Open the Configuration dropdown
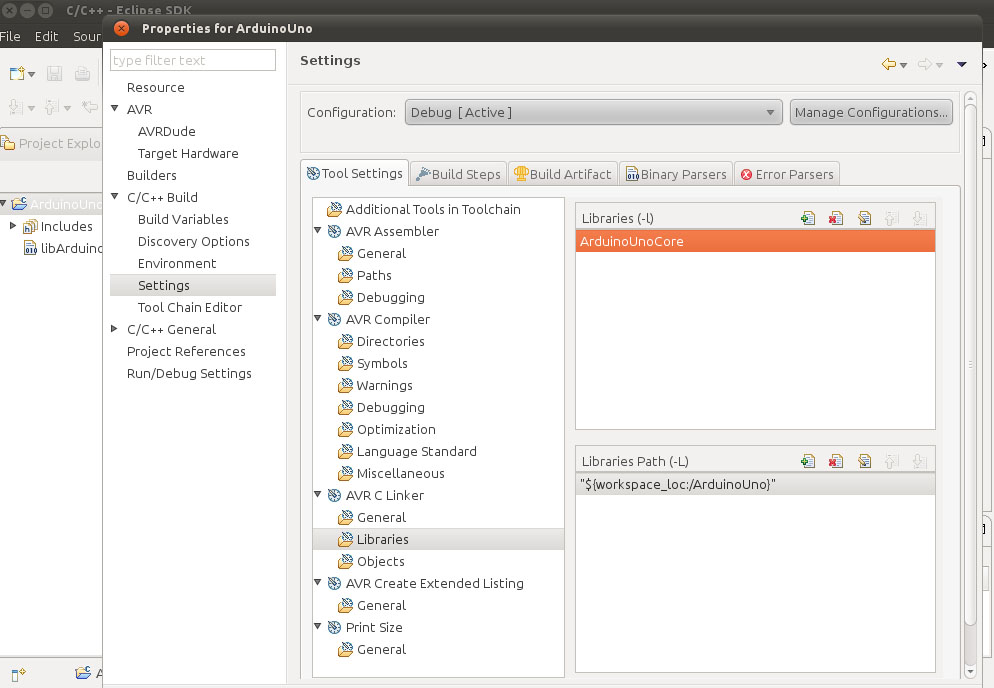 (593, 112)
